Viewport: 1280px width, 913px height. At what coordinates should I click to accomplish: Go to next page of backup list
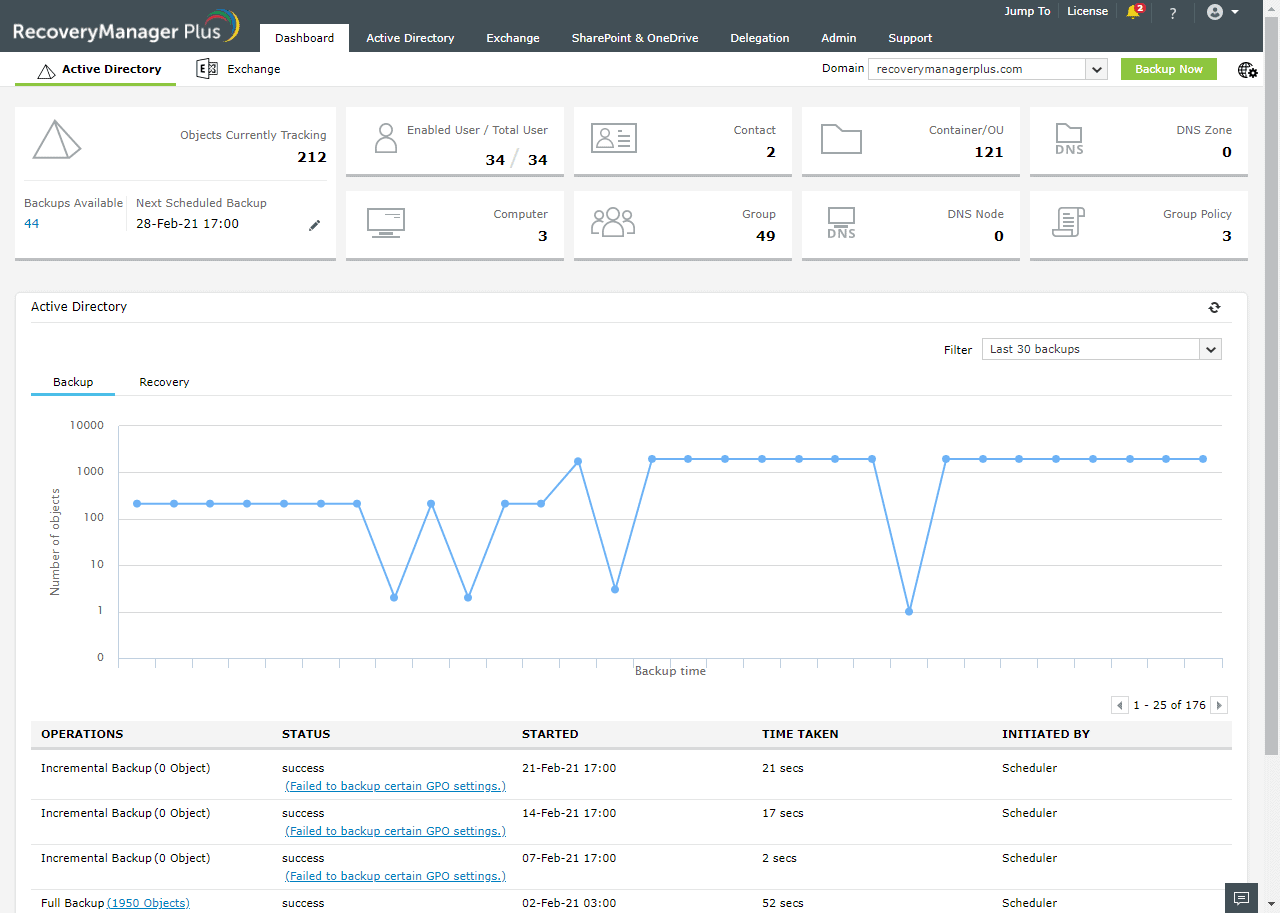(x=1219, y=705)
